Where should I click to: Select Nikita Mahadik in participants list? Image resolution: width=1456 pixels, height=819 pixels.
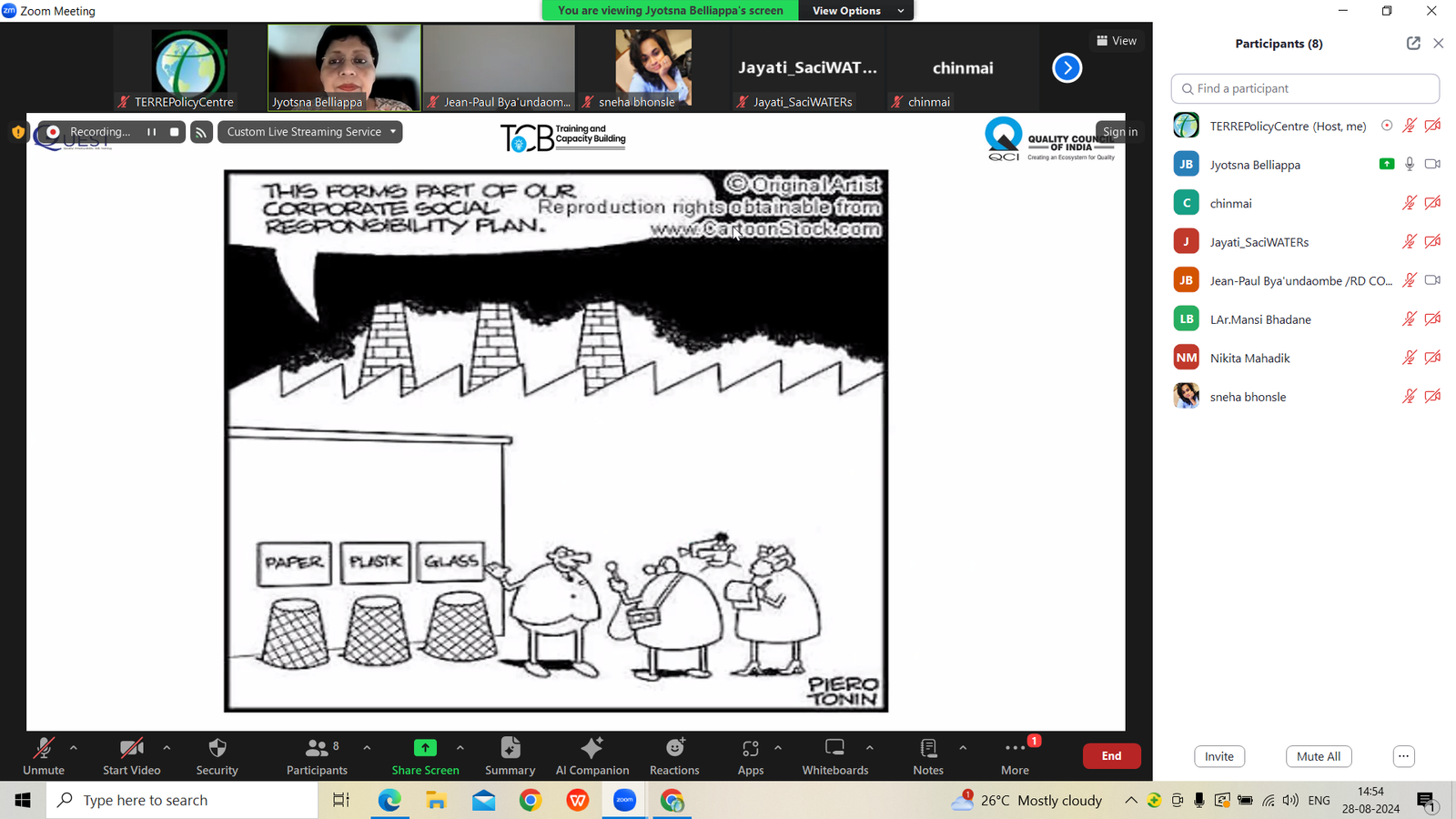(x=1305, y=358)
